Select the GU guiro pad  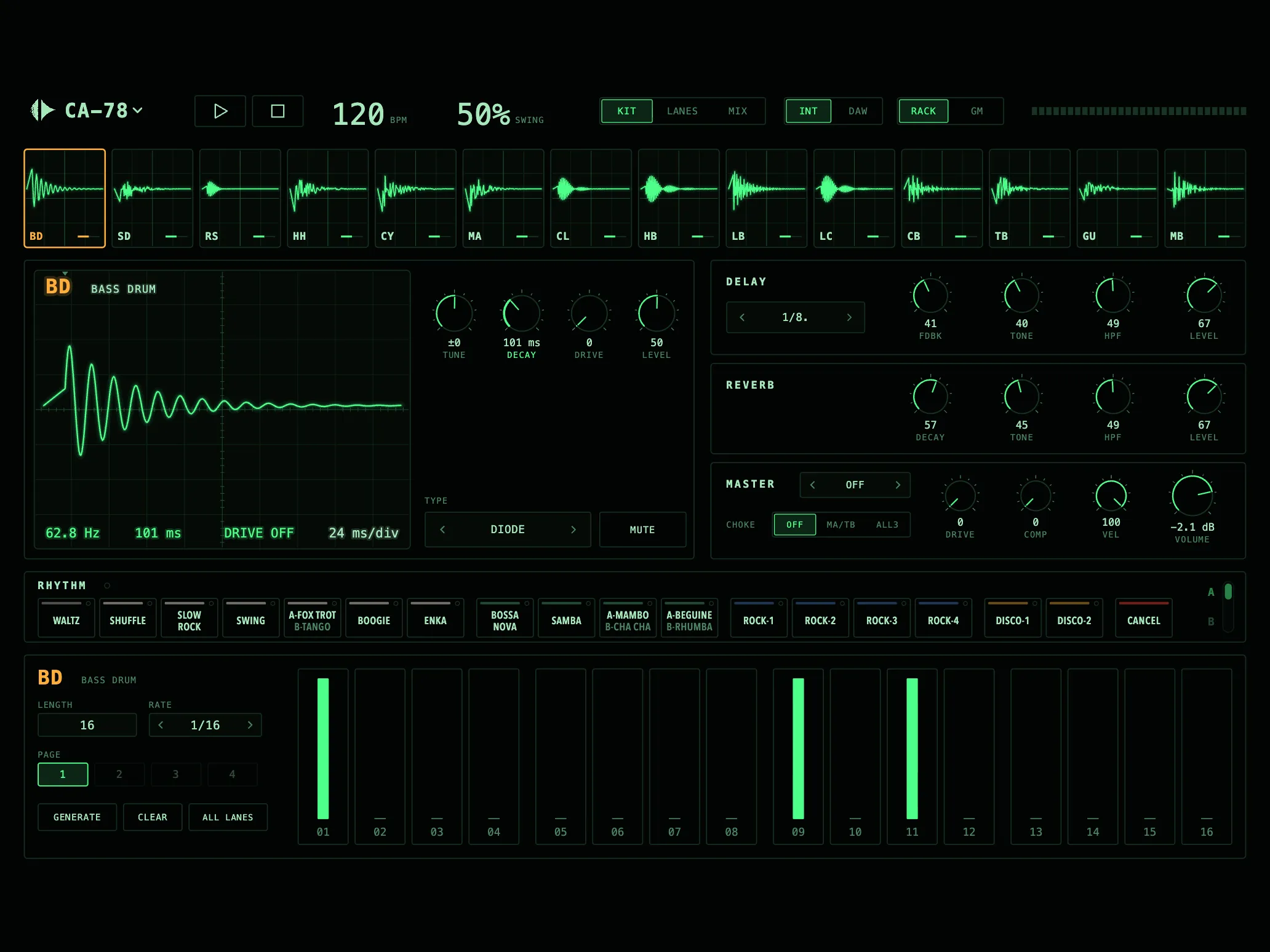1117,198
